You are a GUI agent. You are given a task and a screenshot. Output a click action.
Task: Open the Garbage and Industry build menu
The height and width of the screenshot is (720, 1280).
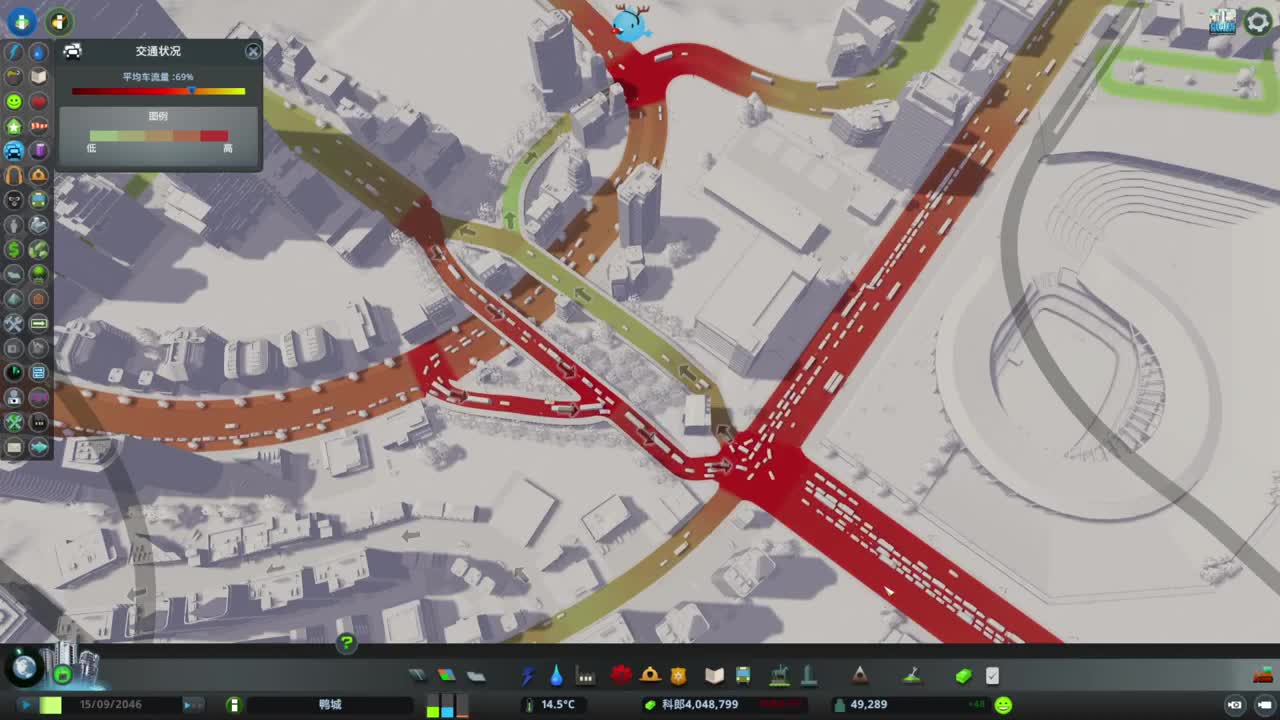586,676
